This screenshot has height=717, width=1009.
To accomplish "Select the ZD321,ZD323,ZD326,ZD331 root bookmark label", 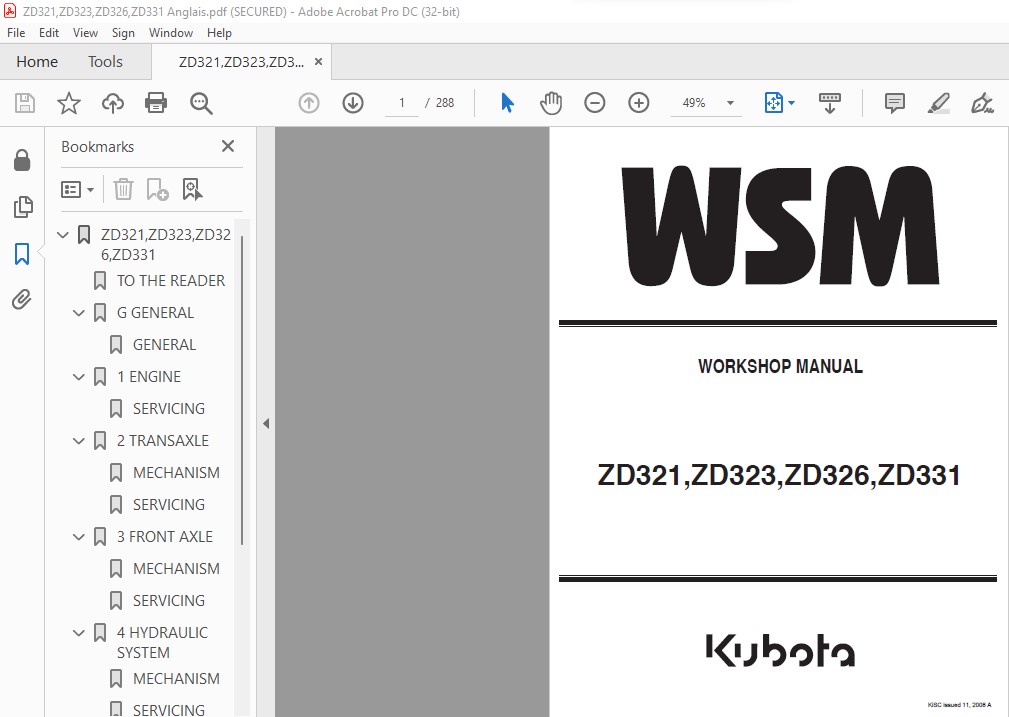I will (165, 245).
